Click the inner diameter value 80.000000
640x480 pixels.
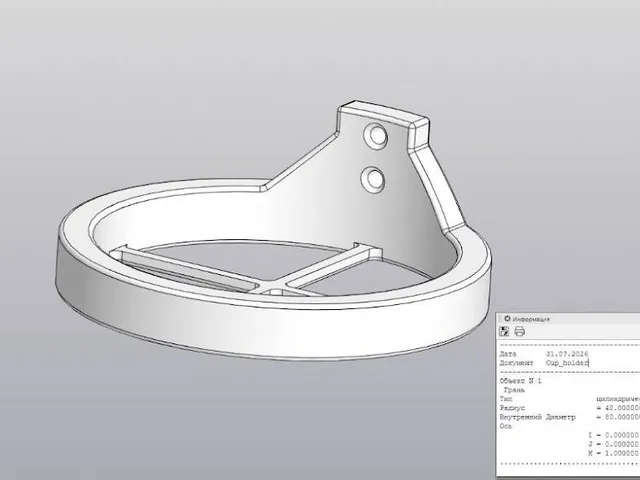coord(621,417)
